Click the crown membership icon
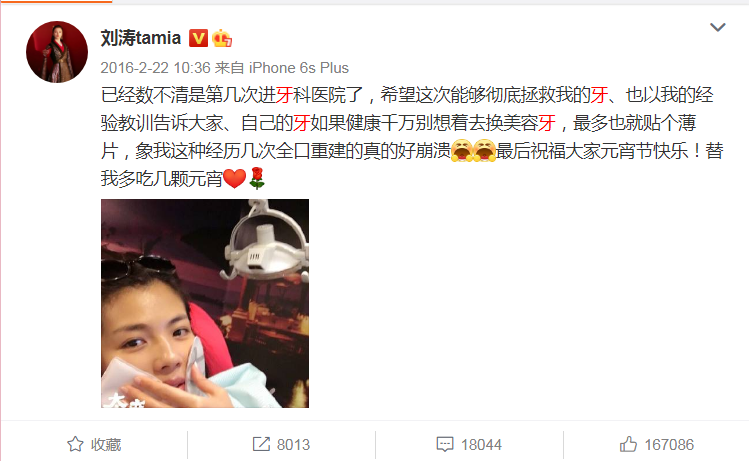The image size is (749, 461). pyautogui.click(x=222, y=38)
